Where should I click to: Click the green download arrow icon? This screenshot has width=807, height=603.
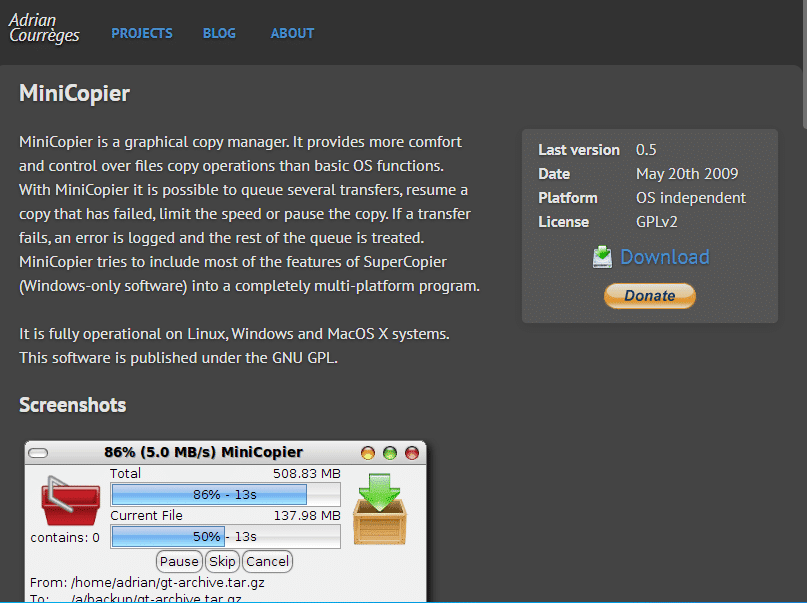pos(602,257)
